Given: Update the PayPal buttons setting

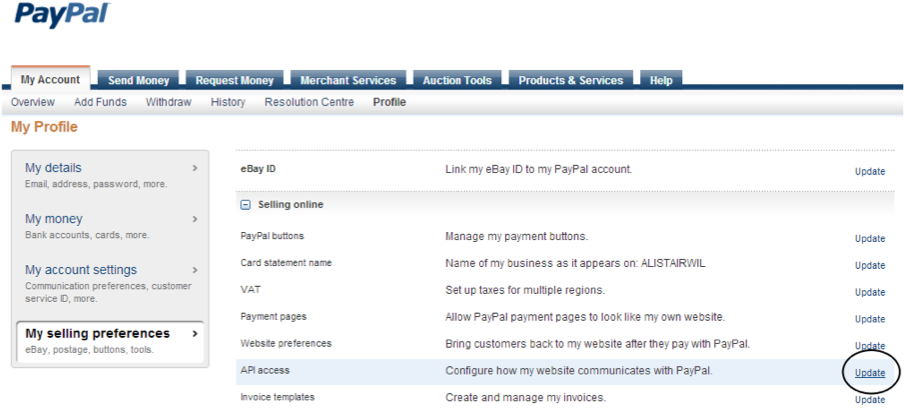Looking at the screenshot, I should (x=869, y=239).
